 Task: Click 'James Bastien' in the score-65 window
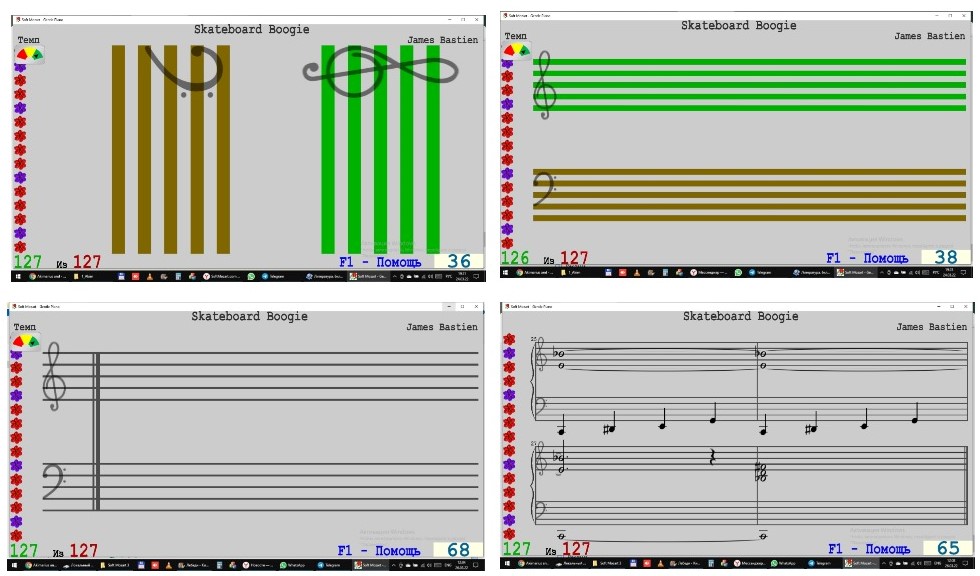click(x=932, y=327)
